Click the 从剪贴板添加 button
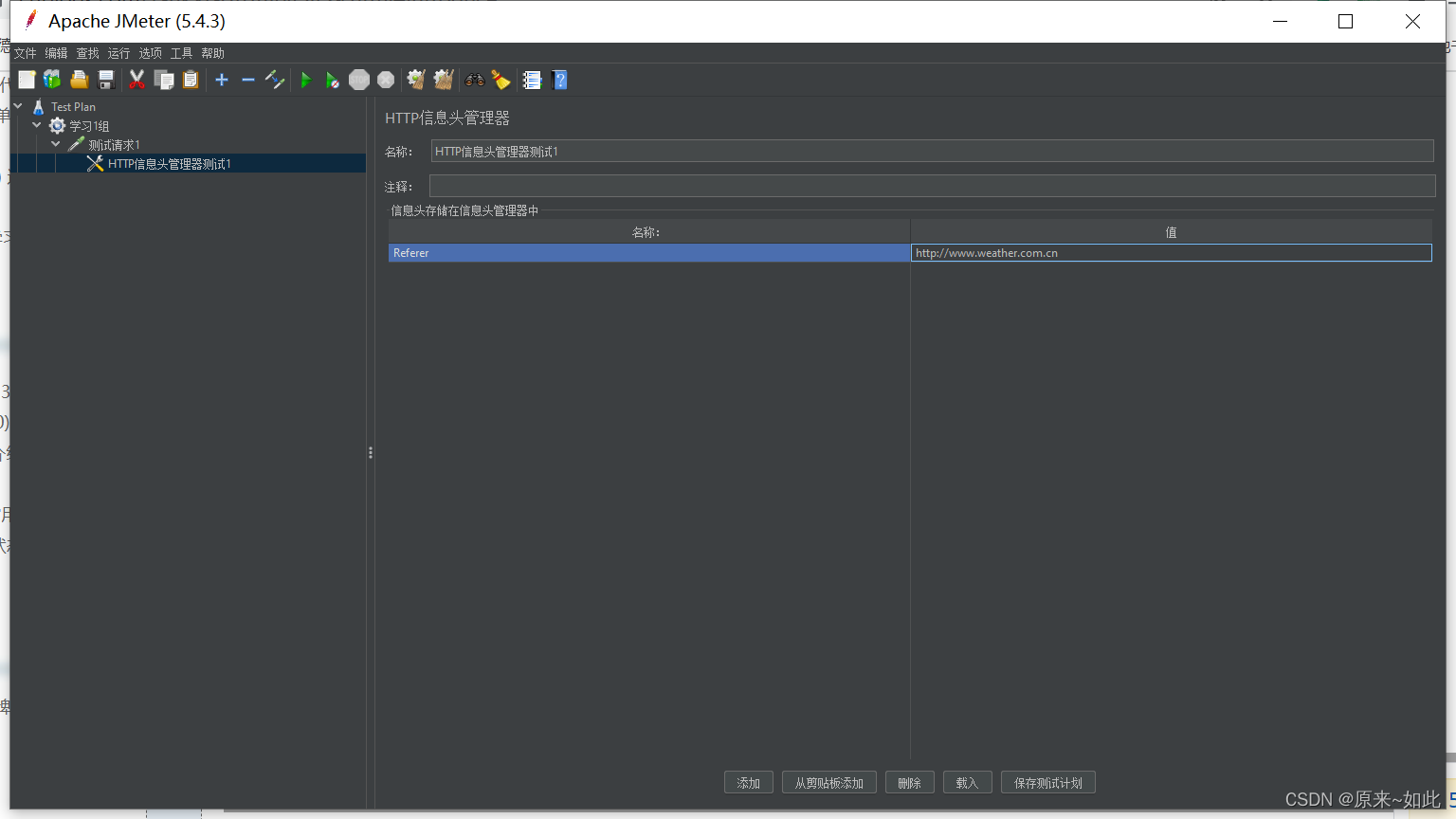Screen dimensions: 1456x819 (x=829, y=783)
